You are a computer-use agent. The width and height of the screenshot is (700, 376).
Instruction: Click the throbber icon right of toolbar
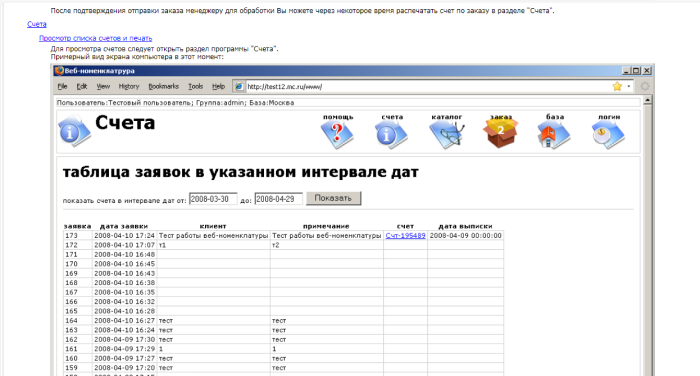(645, 87)
